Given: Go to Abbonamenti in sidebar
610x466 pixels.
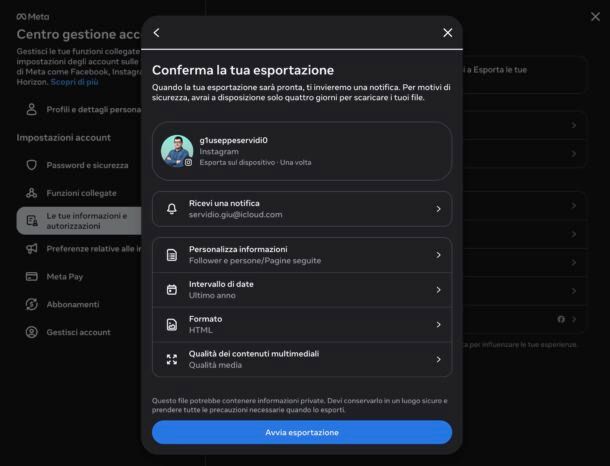Looking at the screenshot, I should point(79,304).
